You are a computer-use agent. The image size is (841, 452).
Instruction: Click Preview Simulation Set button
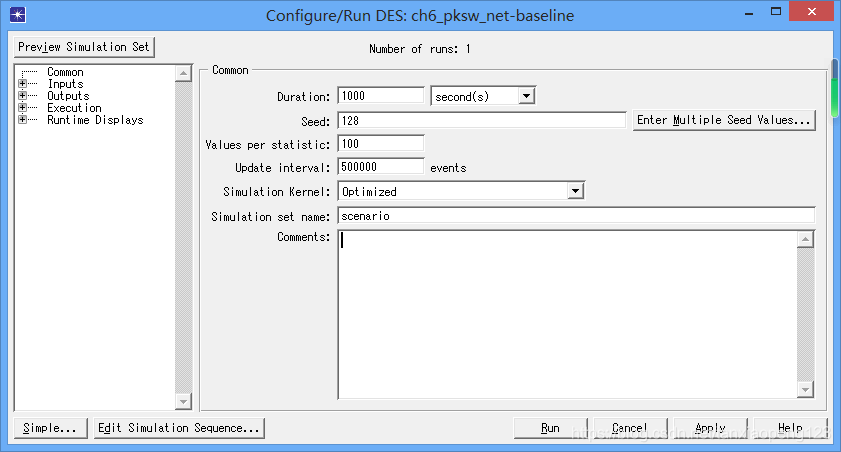[x=84, y=47]
